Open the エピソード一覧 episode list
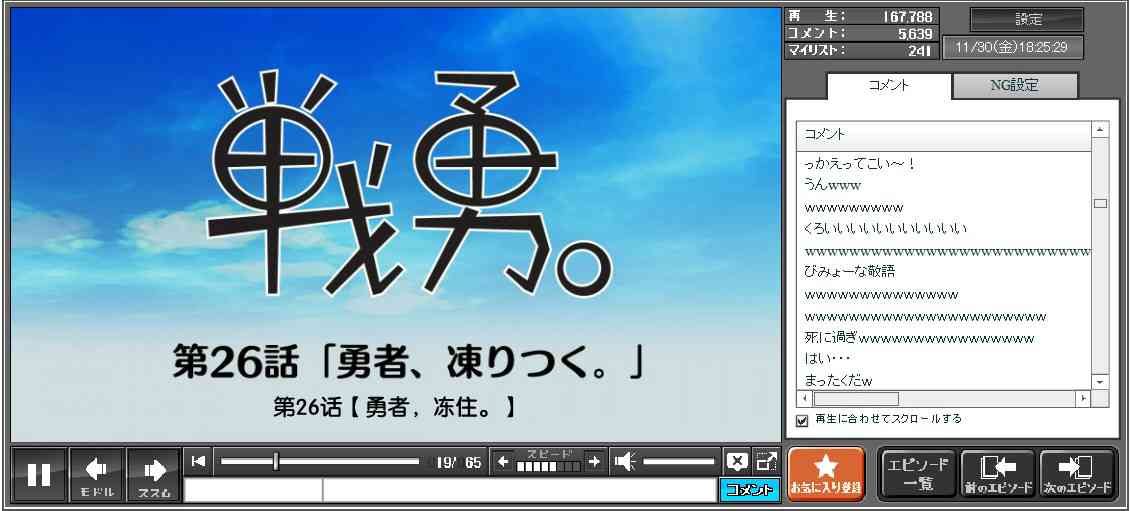1131x511 pixels. click(917, 474)
